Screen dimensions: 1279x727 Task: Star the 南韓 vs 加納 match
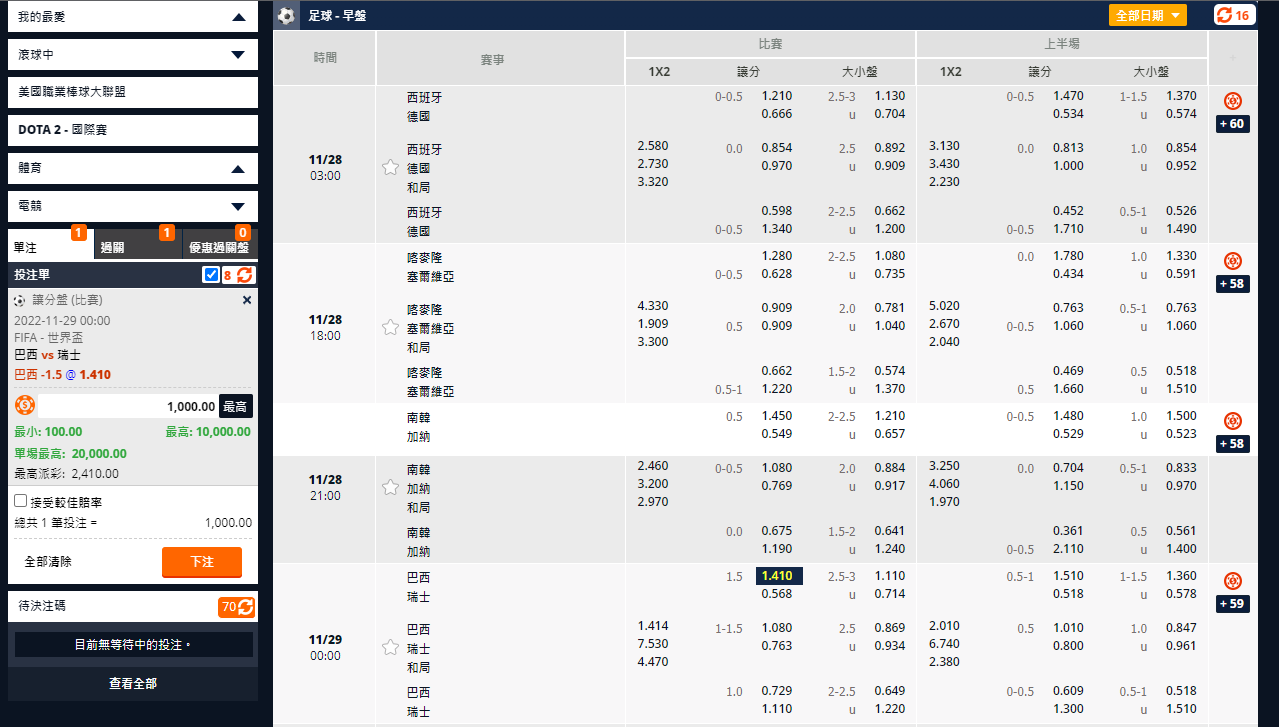click(390, 487)
